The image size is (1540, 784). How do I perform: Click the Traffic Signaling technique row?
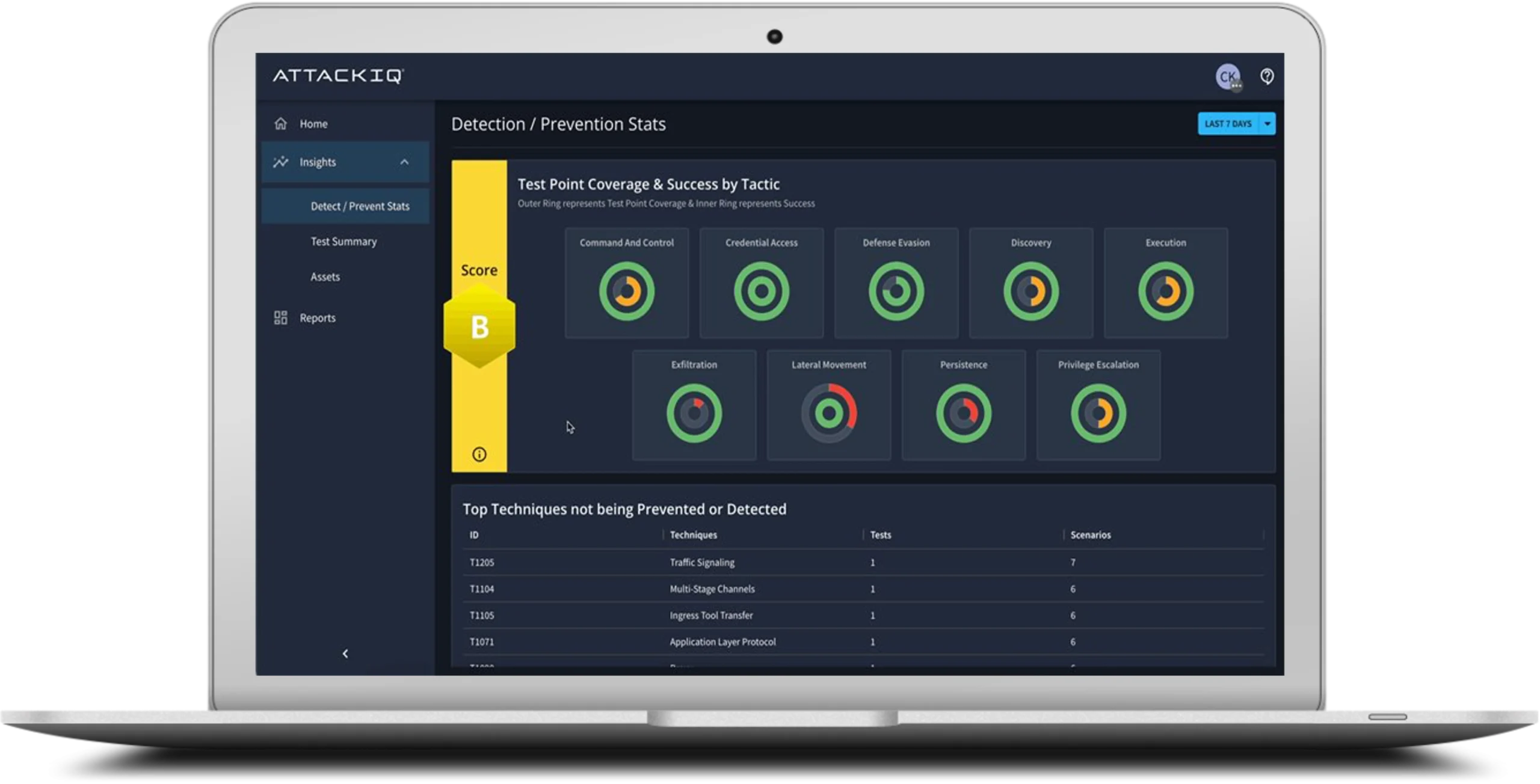702,563
